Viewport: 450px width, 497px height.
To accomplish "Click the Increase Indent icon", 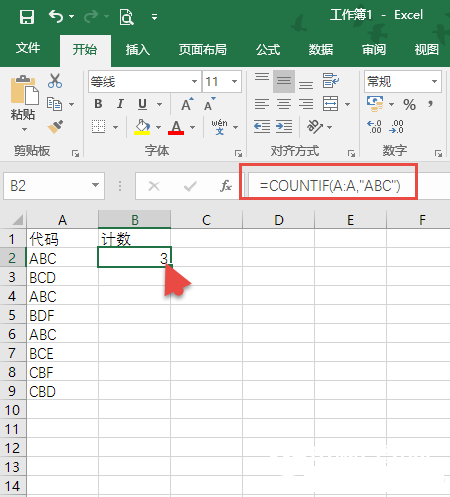I will pos(284,127).
